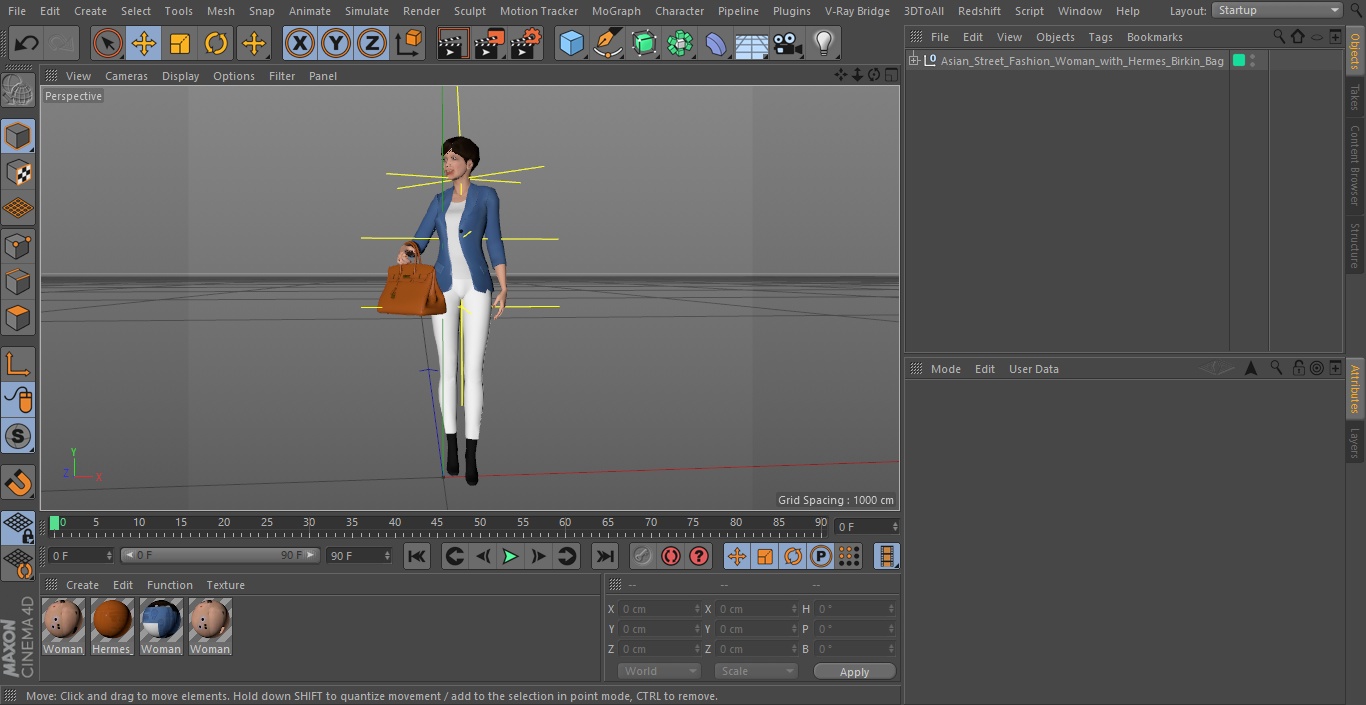Enable Texture mode checkerboard icon
Screen dimensions: 1366x705
tap(18, 172)
